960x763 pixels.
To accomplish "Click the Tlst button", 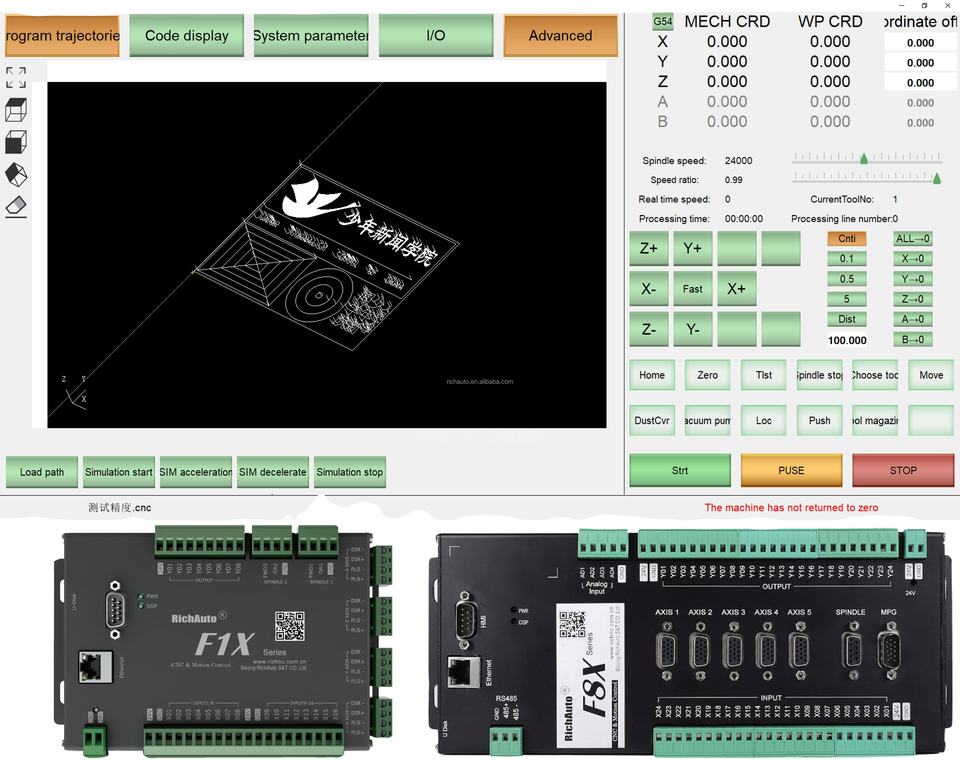I will (763, 375).
